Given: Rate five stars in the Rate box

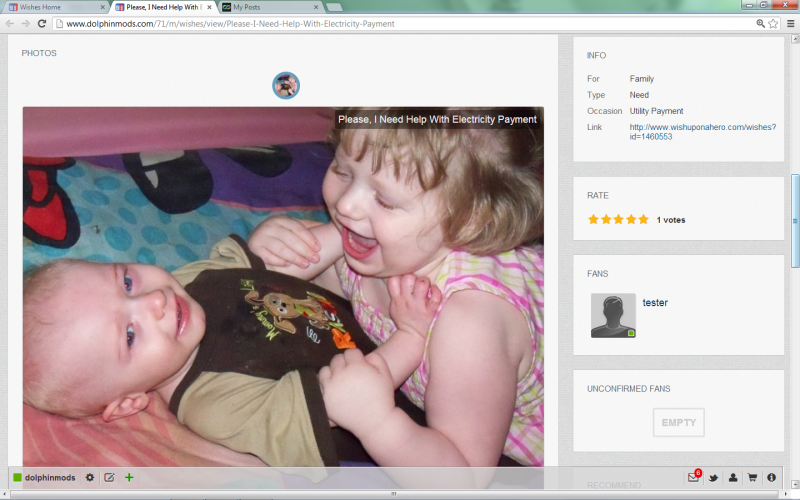Looking at the screenshot, I should (x=643, y=219).
